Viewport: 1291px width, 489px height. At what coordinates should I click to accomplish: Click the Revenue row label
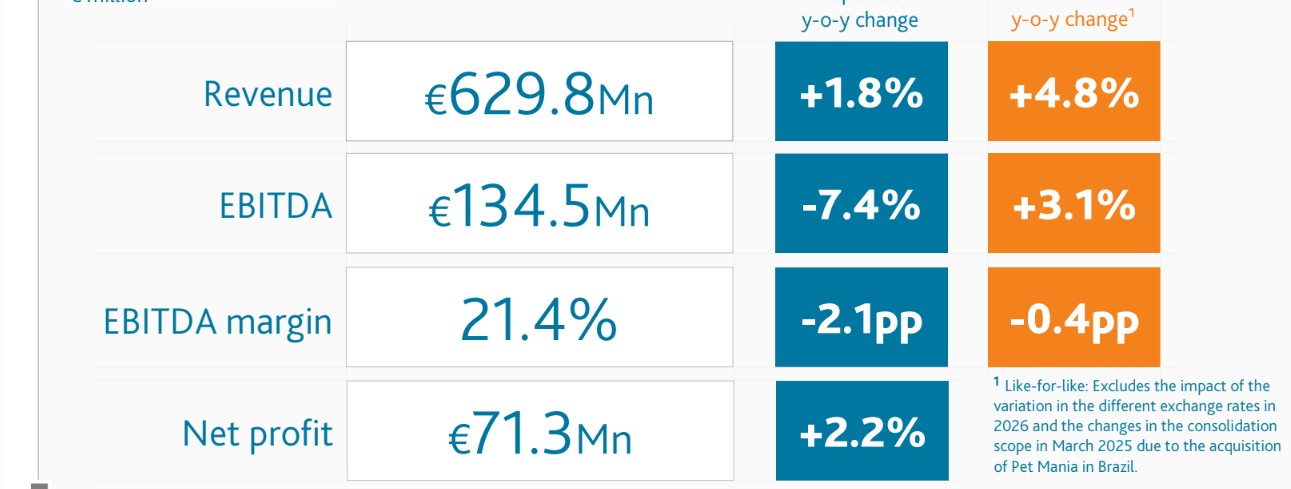[x=268, y=93]
